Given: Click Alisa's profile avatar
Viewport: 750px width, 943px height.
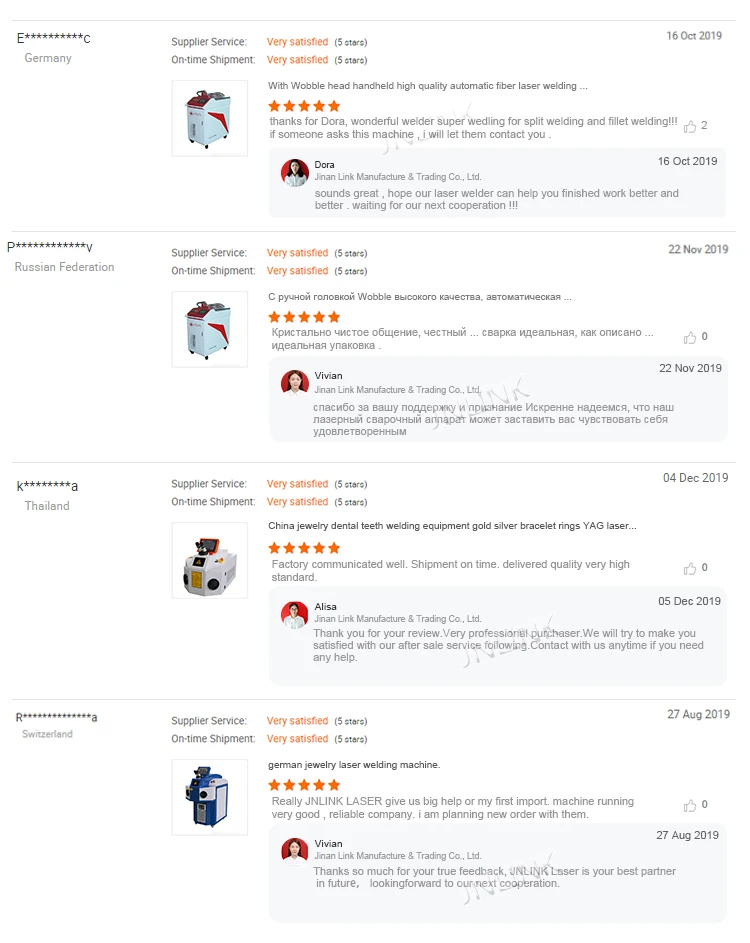Looking at the screenshot, I should 295,614.
